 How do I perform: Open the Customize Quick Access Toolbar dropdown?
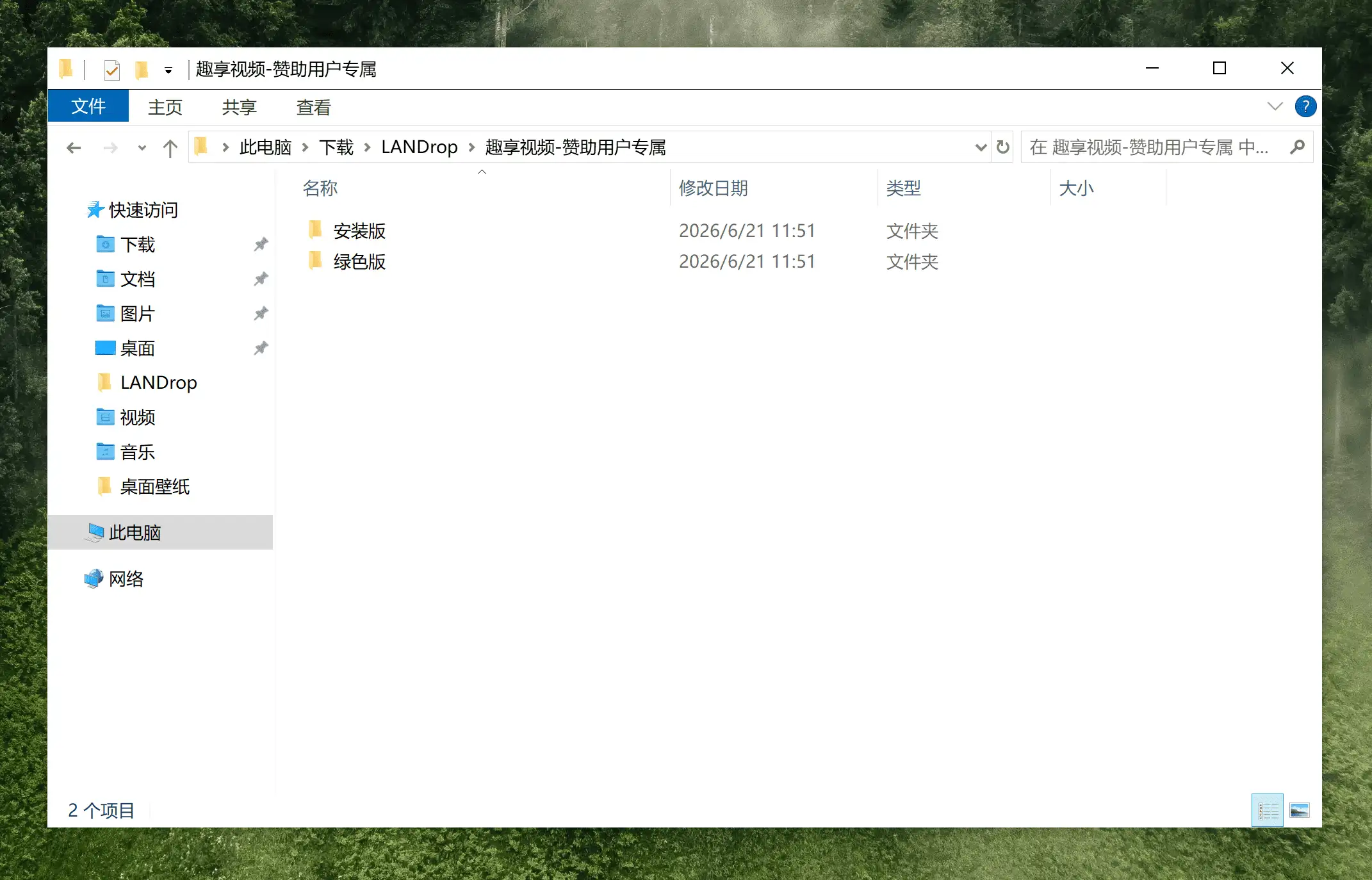(x=168, y=70)
